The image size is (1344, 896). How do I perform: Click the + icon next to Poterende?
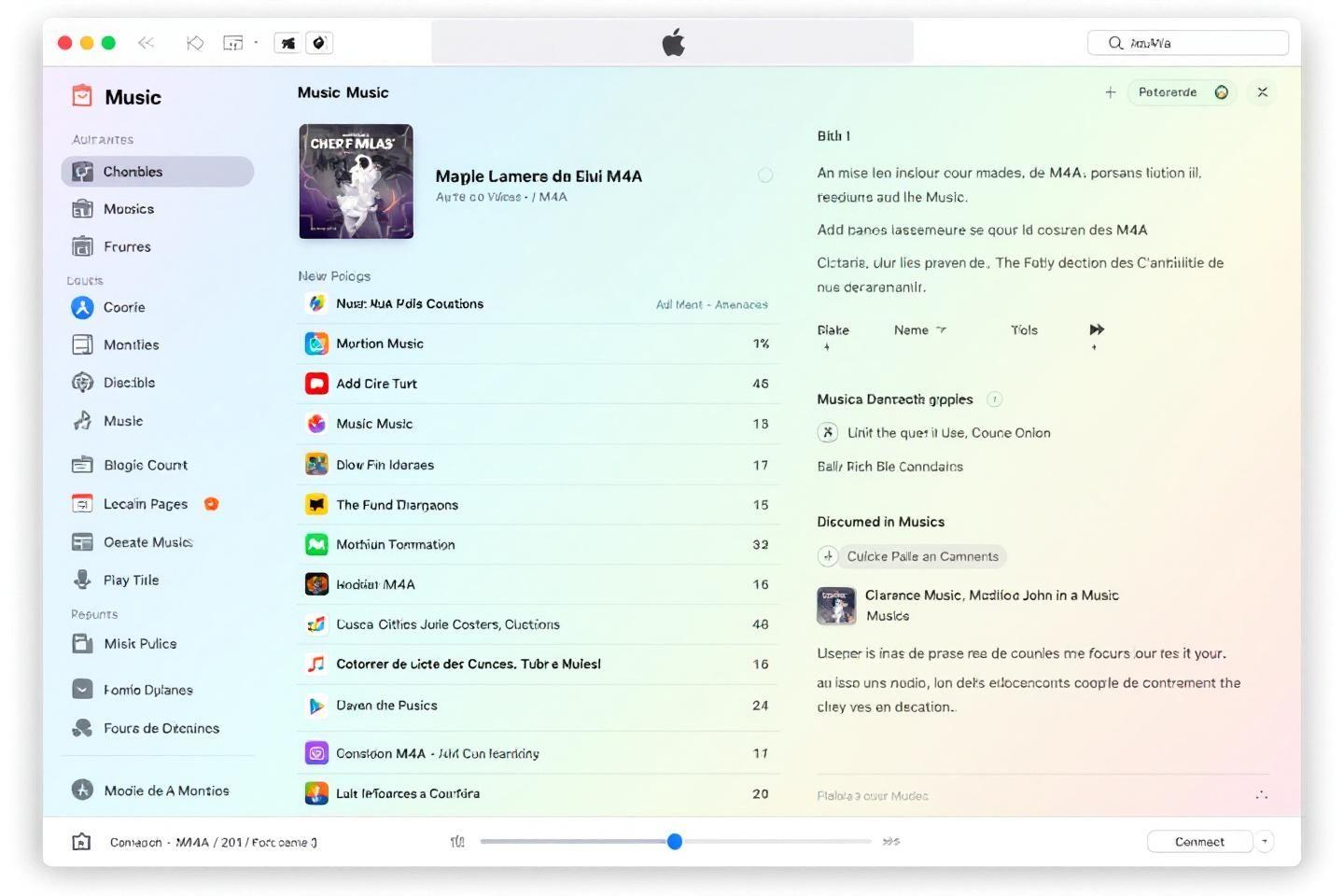point(1111,91)
